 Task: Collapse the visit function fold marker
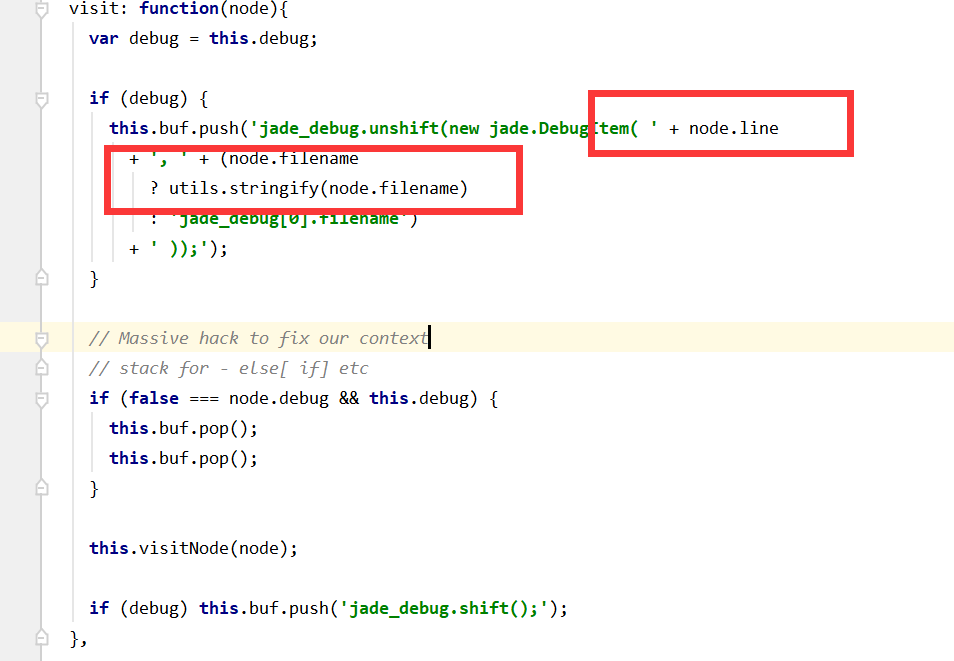[x=41, y=9]
